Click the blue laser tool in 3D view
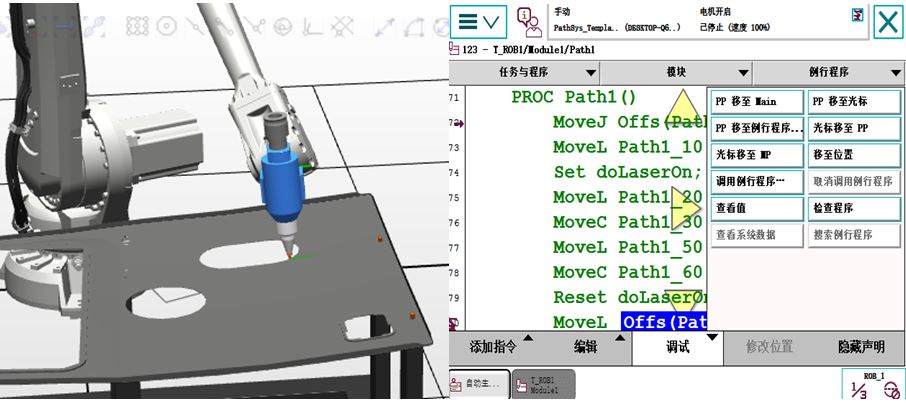The width and height of the screenshot is (906, 403). click(x=283, y=183)
